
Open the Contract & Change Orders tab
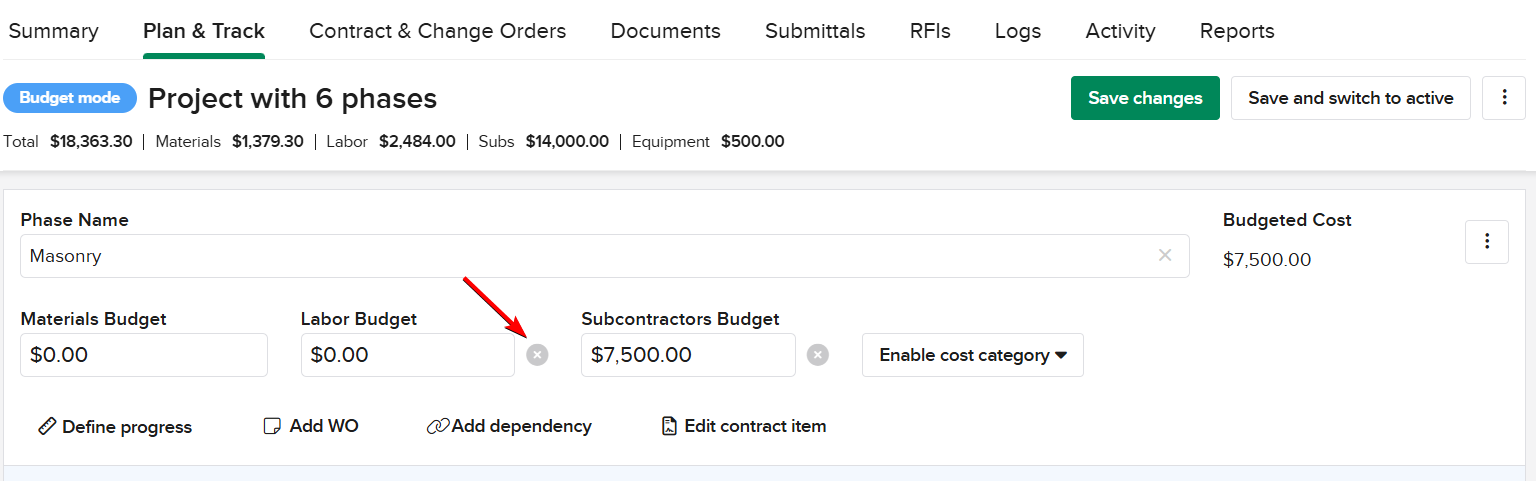[437, 31]
